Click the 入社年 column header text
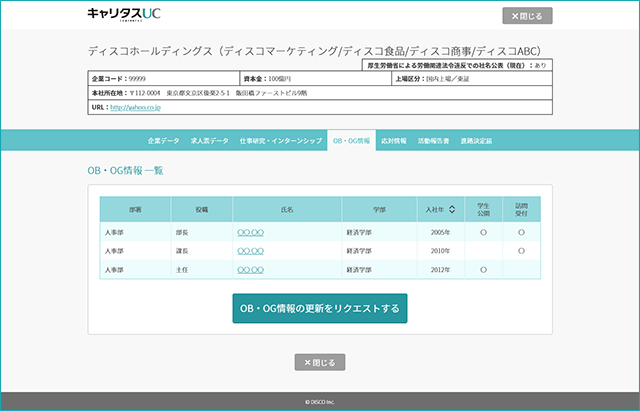Viewport: 640px width, 411px height. tap(434, 209)
